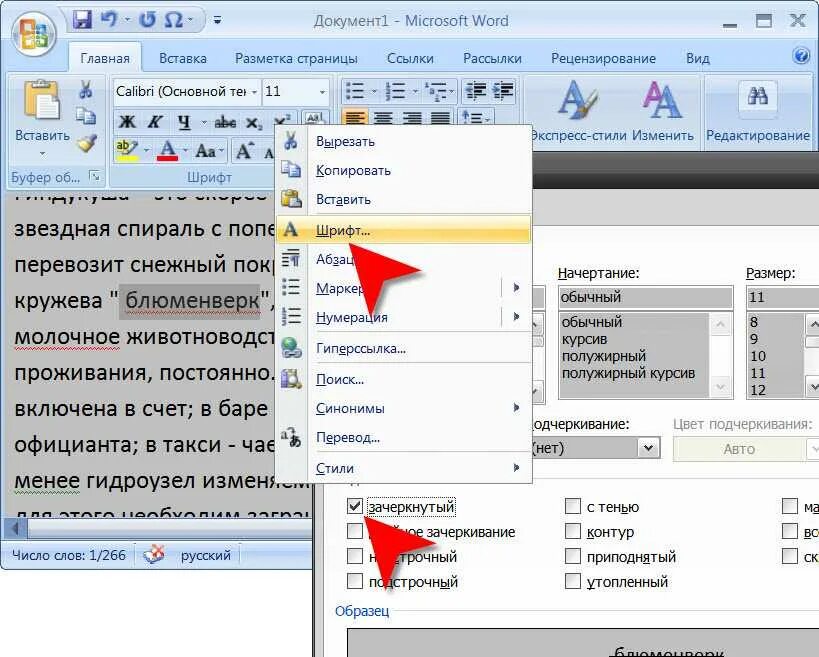819x657 pixels.
Task: Open the Редактирование group button
Action: point(758,112)
